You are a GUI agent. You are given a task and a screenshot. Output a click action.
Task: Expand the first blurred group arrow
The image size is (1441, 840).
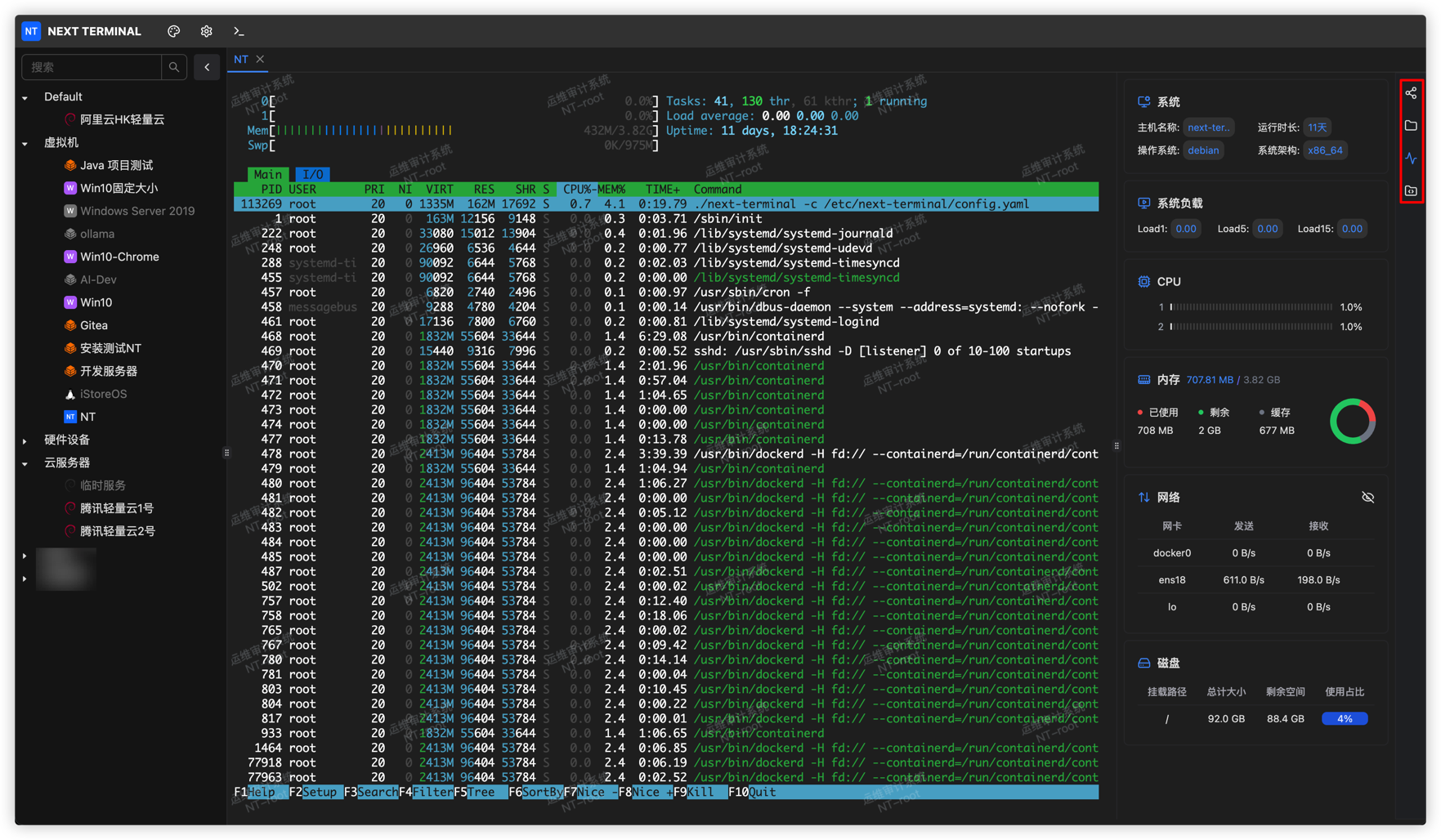pyautogui.click(x=25, y=556)
